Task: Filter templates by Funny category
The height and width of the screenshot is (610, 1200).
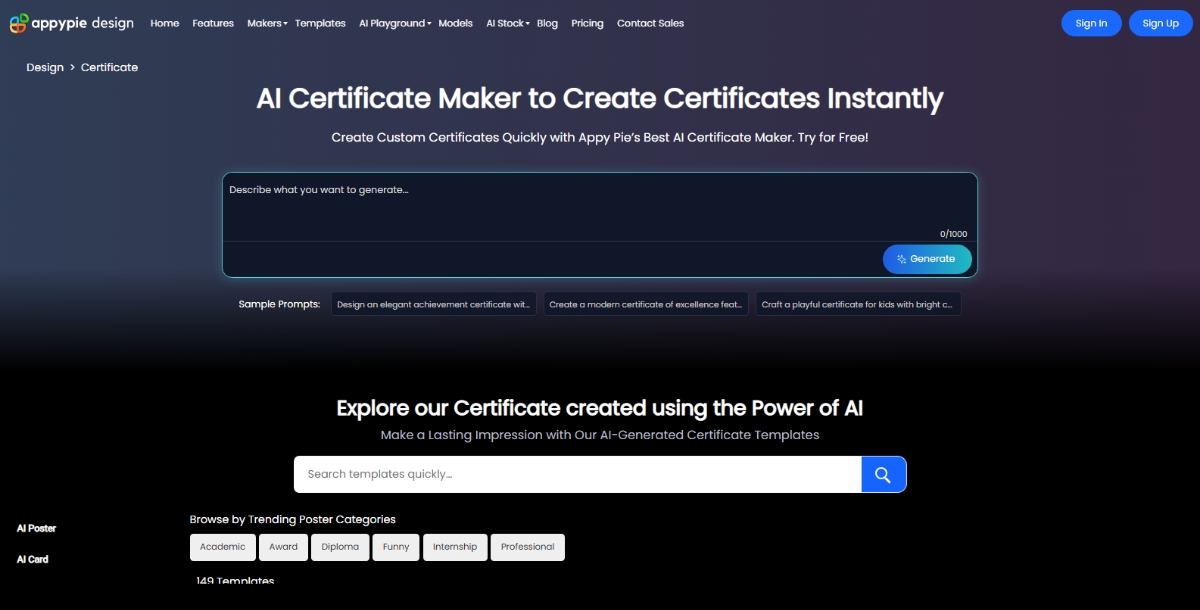Action: (396, 547)
